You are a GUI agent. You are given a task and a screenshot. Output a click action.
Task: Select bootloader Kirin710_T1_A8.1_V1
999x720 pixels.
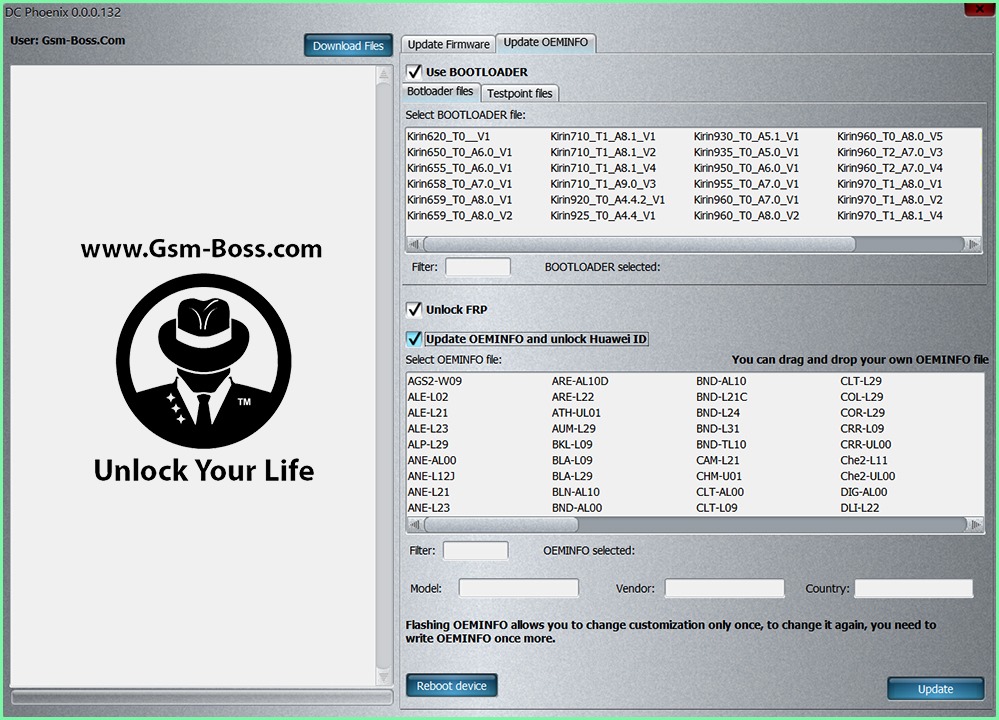pyautogui.click(x=603, y=136)
